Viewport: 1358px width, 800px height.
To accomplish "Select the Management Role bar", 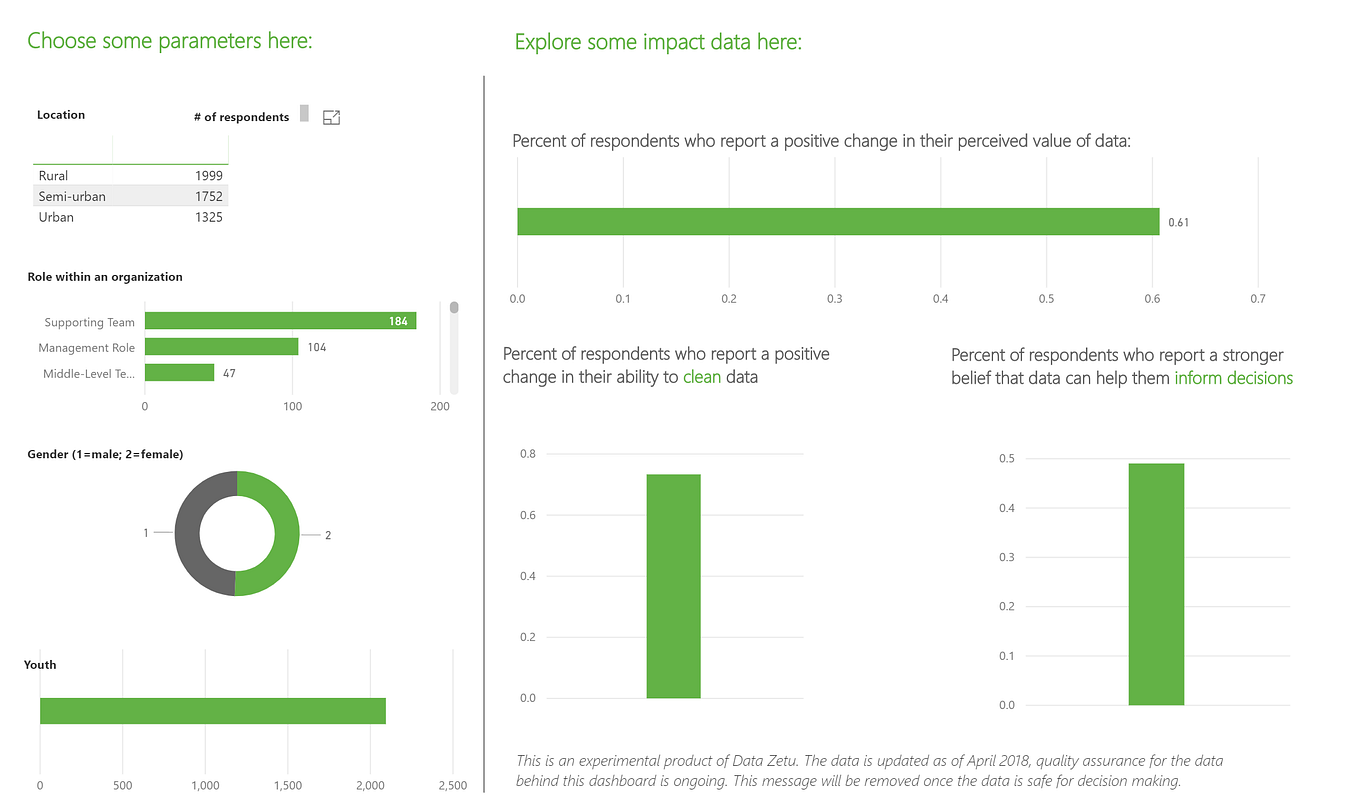I will [221, 347].
